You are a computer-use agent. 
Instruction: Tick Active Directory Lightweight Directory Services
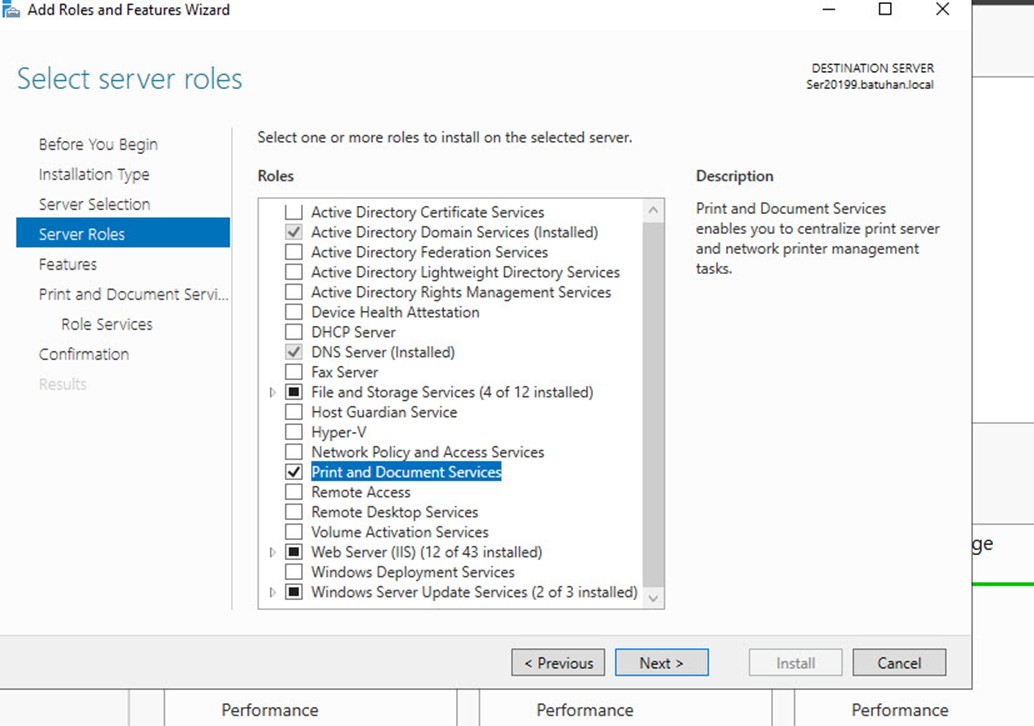coord(293,272)
